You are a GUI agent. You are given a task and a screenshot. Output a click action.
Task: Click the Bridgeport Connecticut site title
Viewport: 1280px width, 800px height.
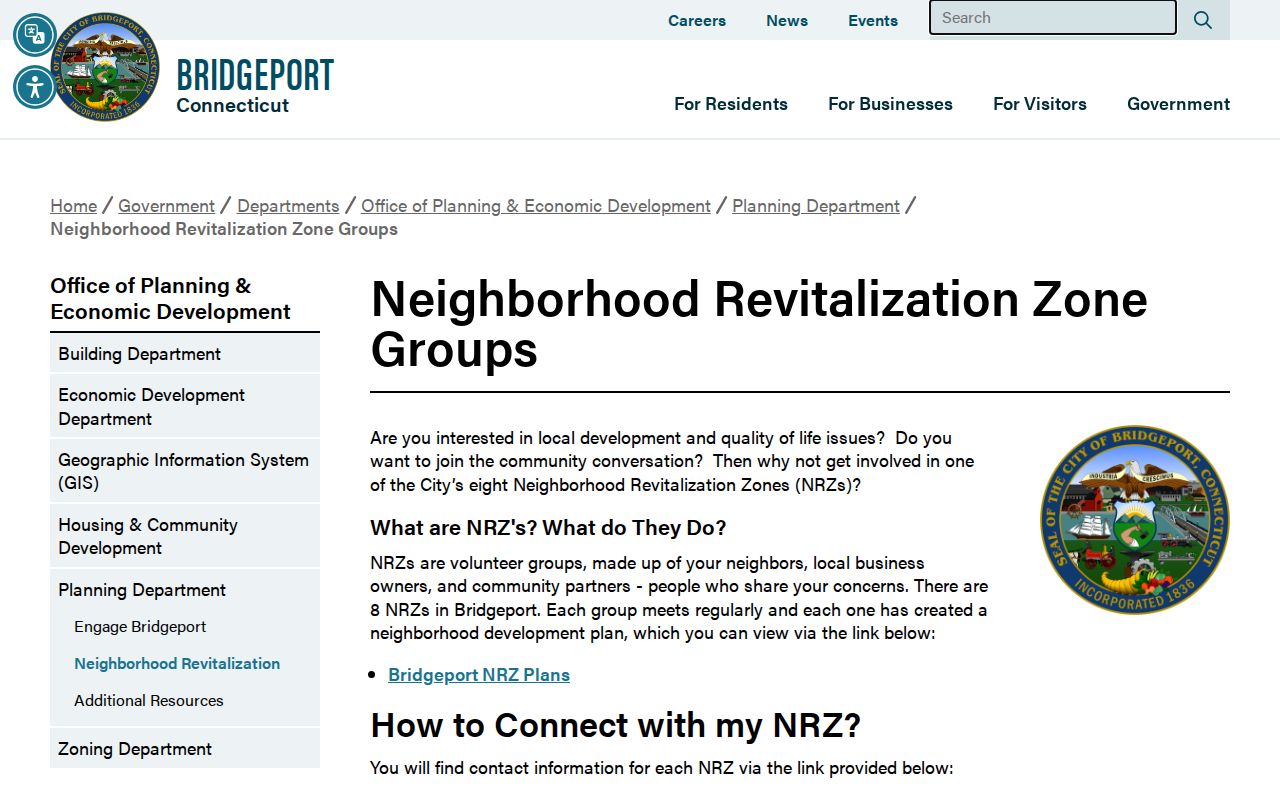255,86
